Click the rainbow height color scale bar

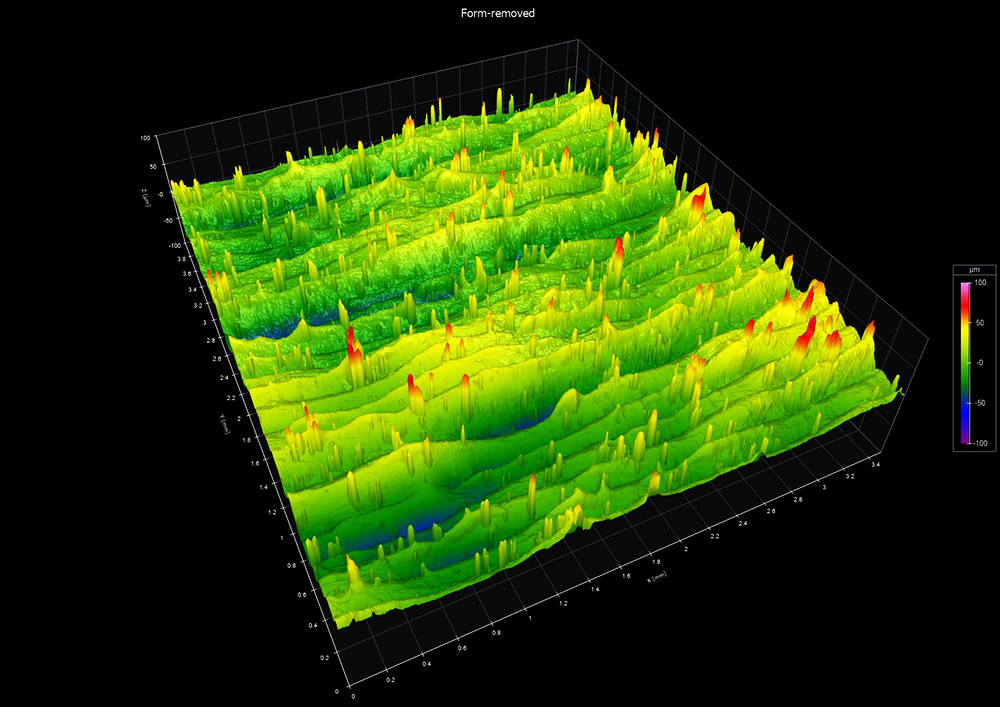pyautogui.click(x=966, y=363)
